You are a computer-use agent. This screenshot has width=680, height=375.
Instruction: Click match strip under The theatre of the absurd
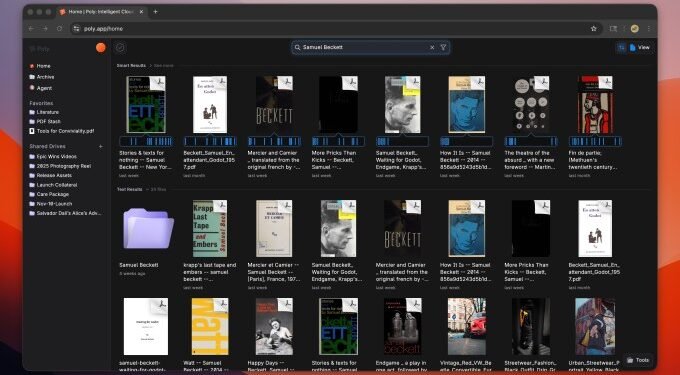pos(531,141)
